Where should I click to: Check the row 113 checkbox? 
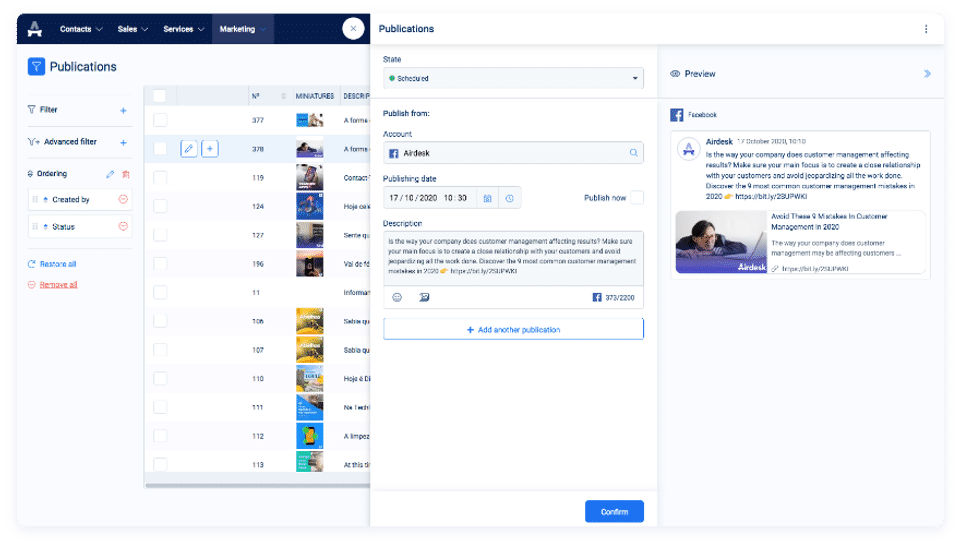pos(160,464)
